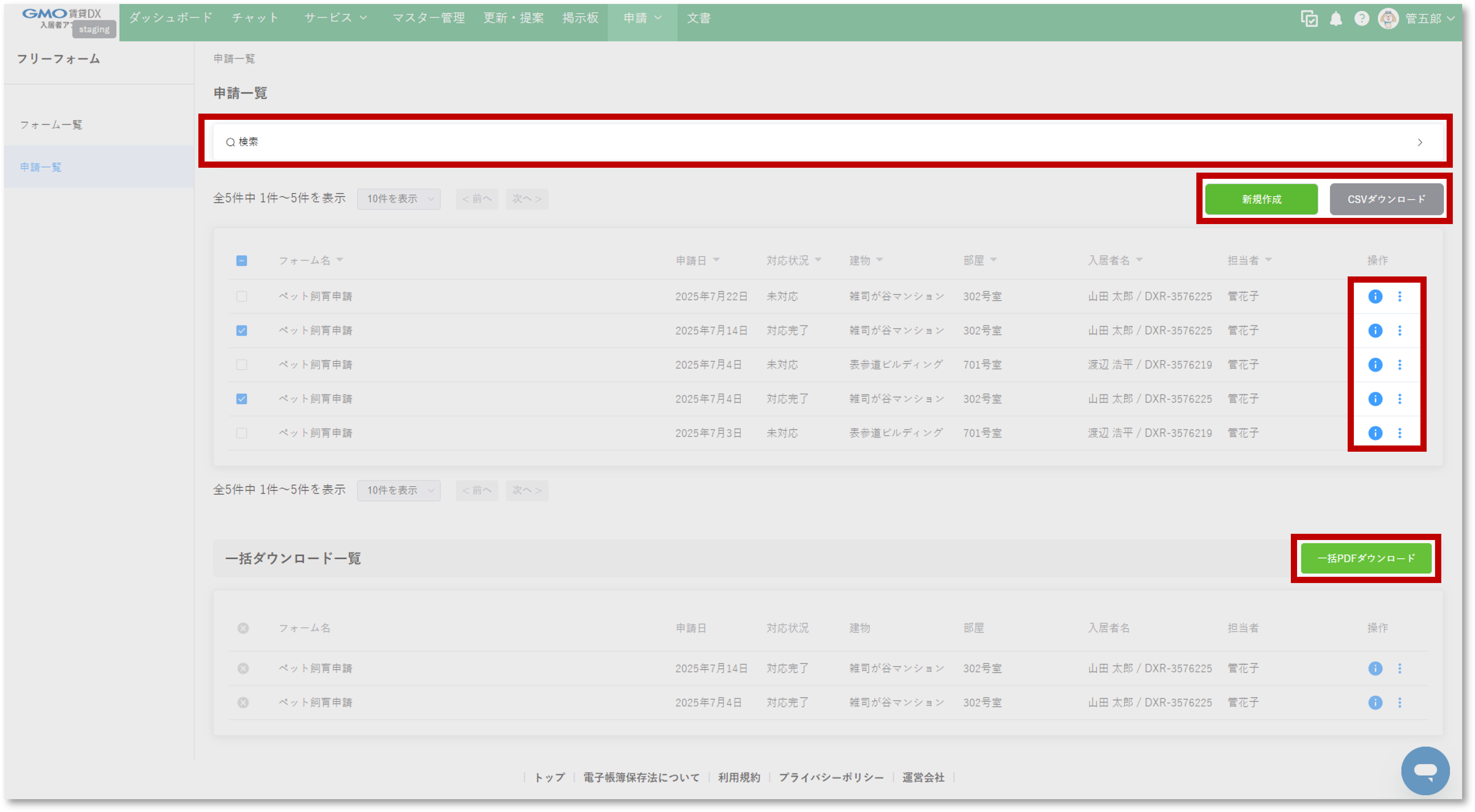Open the notification bell icon
This screenshot has width=1475, height=812.
[1335, 19]
